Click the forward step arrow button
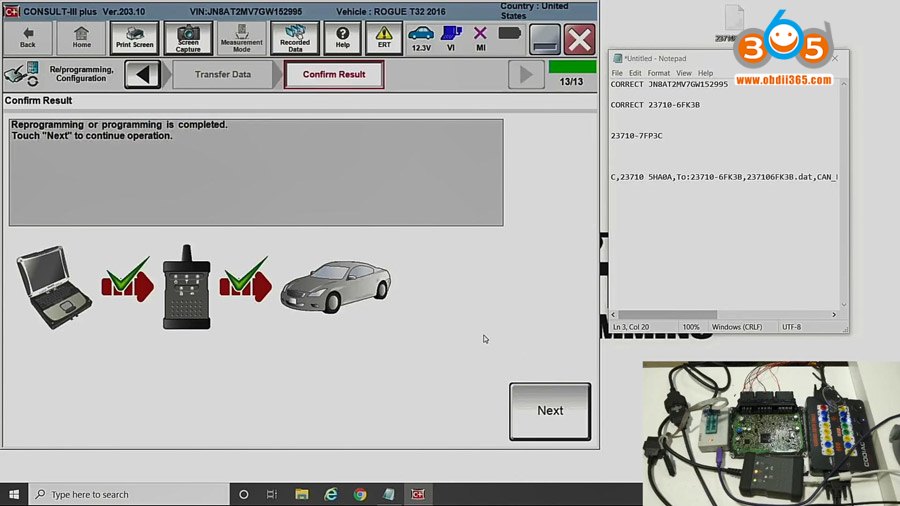The height and width of the screenshot is (506, 900). coord(526,75)
